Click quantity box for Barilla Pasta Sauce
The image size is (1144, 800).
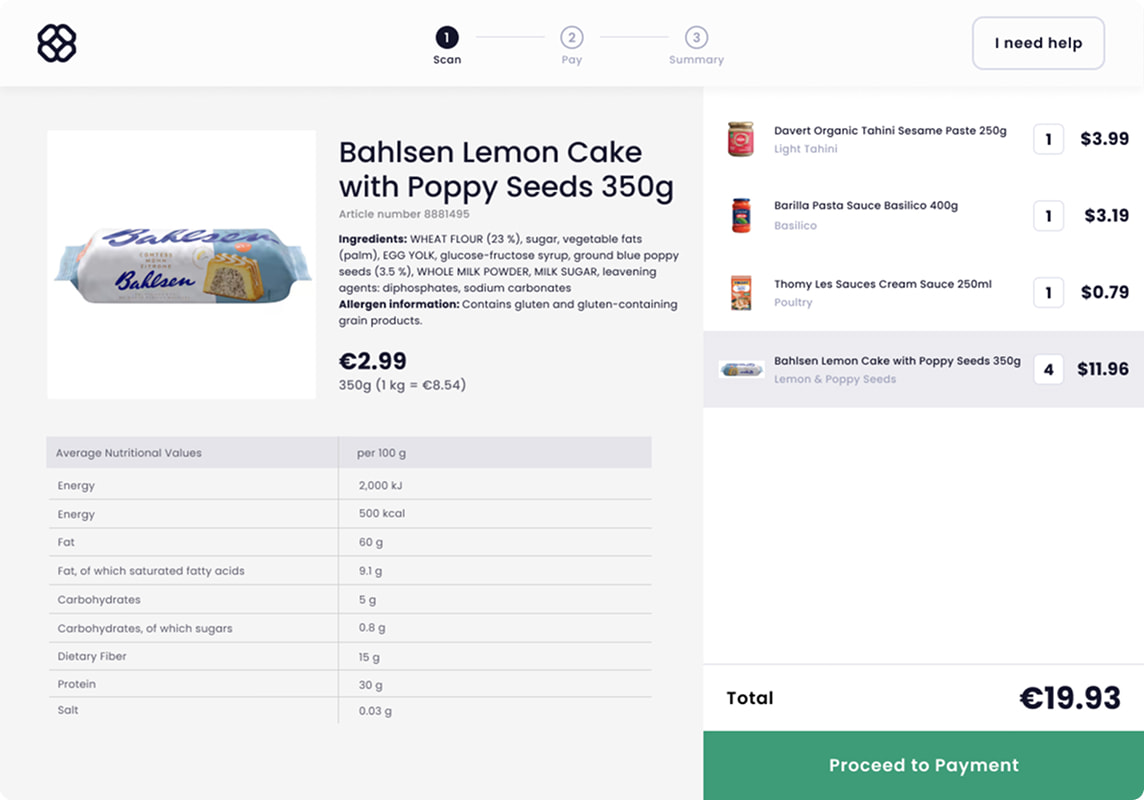[1048, 216]
